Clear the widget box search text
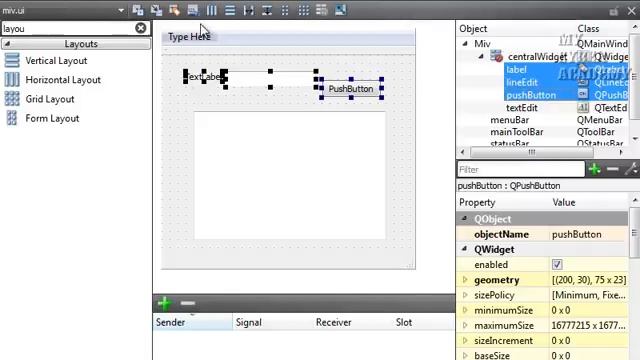Viewport: 640px width, 360px height. [x=140, y=28]
